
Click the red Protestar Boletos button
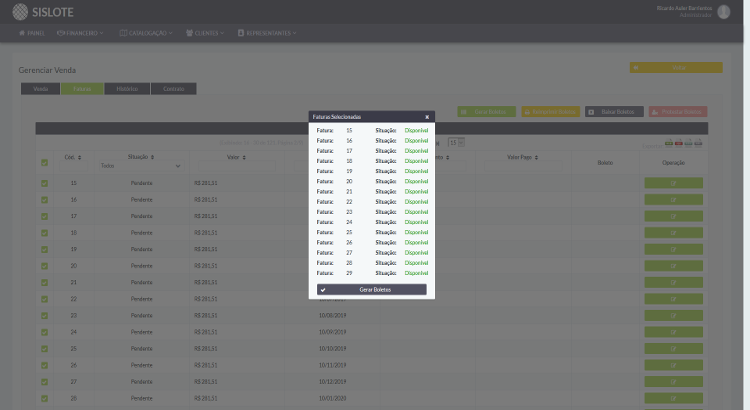pos(678,111)
